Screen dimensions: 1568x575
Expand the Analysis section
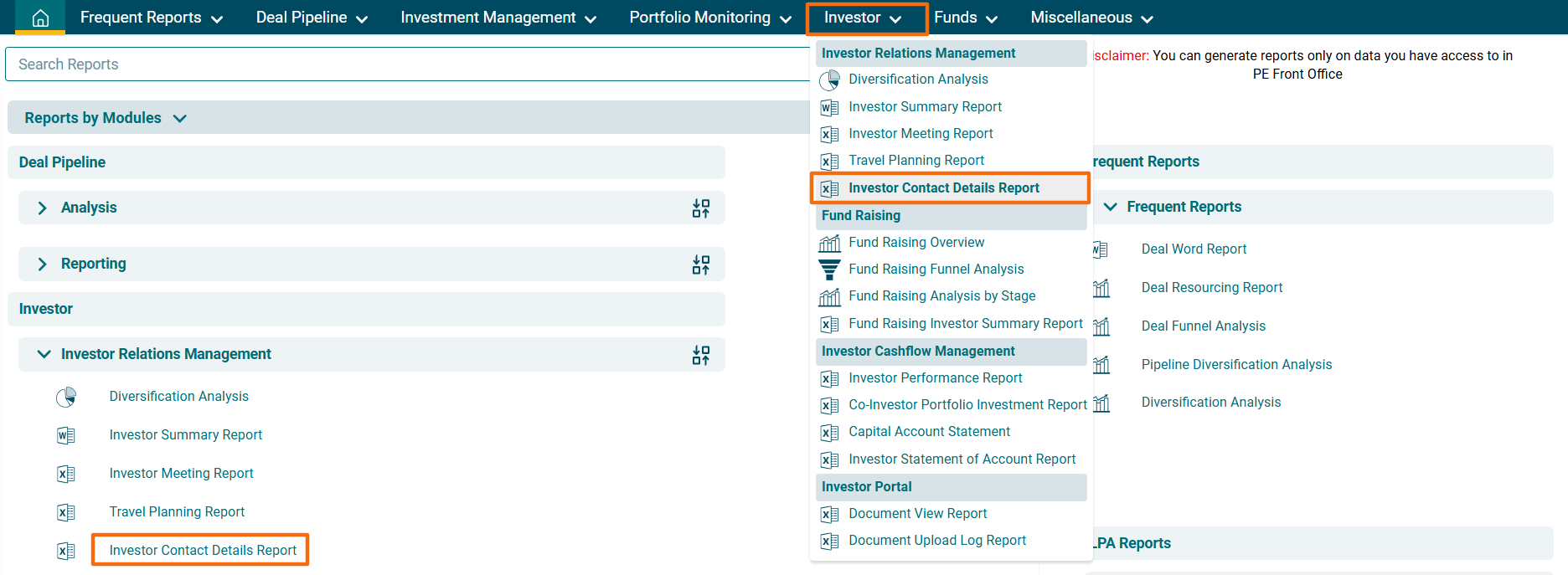pos(42,208)
